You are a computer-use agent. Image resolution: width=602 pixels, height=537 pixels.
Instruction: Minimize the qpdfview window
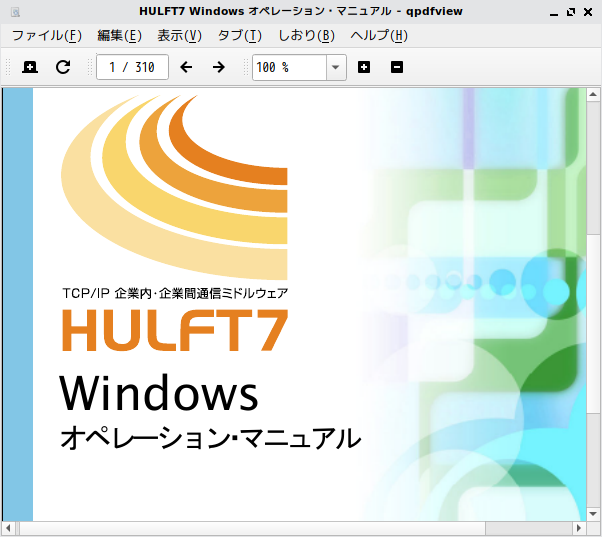554,13
